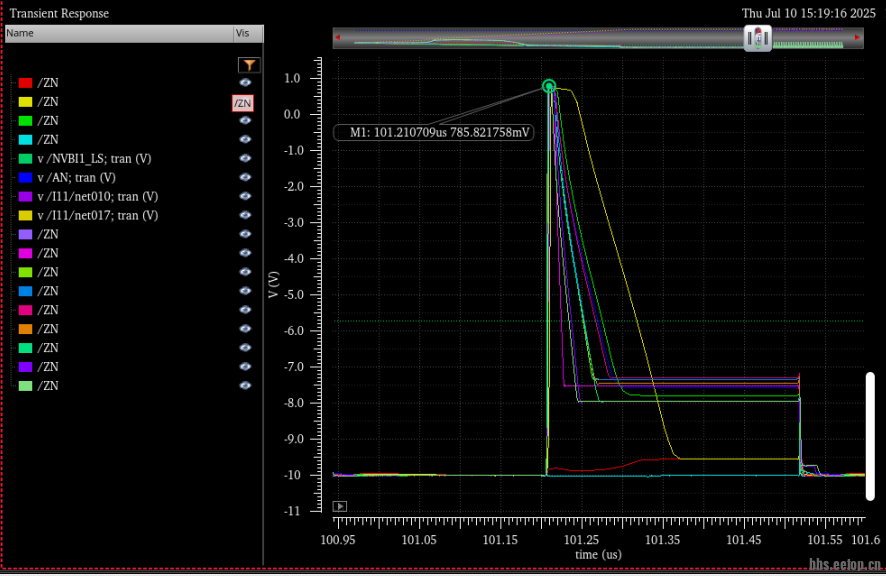Click the Transient Response title
Viewport: 886px width, 576px height.
tap(59, 14)
